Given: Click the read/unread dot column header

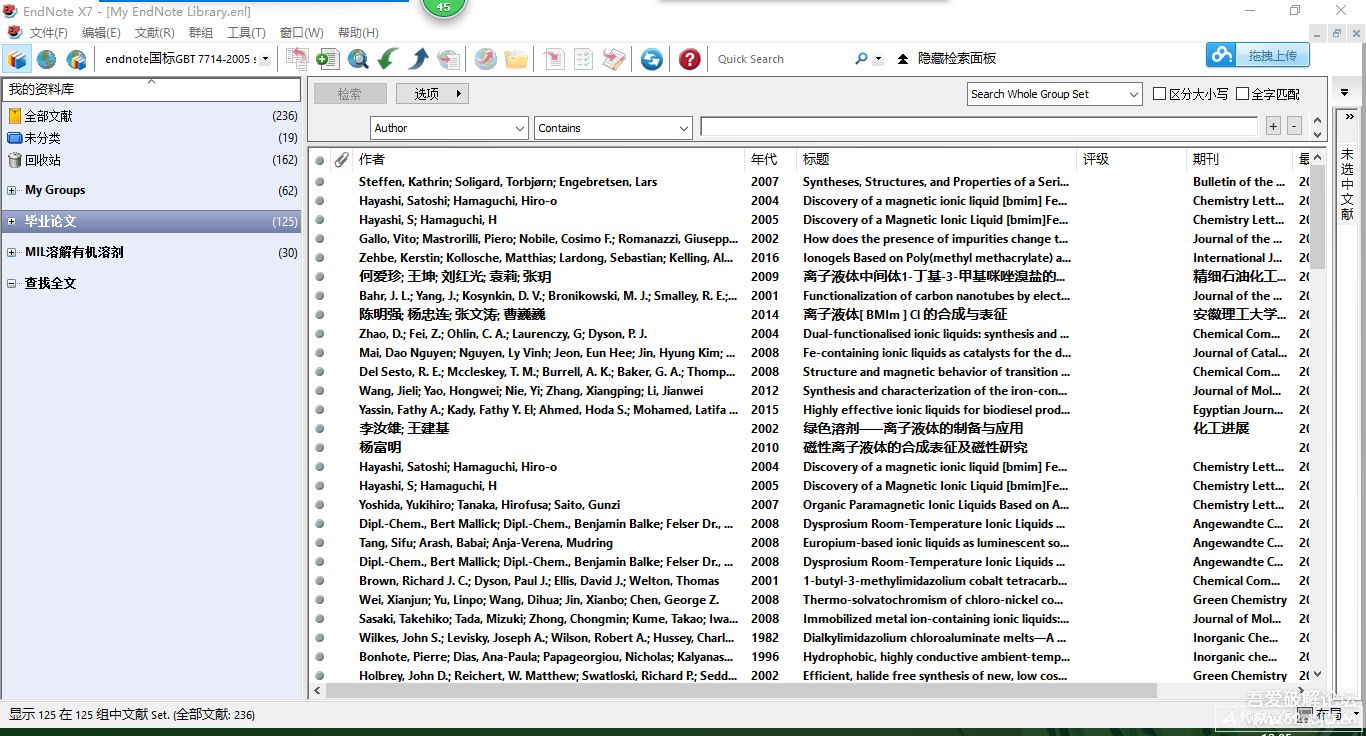Looking at the screenshot, I should coord(320,159).
